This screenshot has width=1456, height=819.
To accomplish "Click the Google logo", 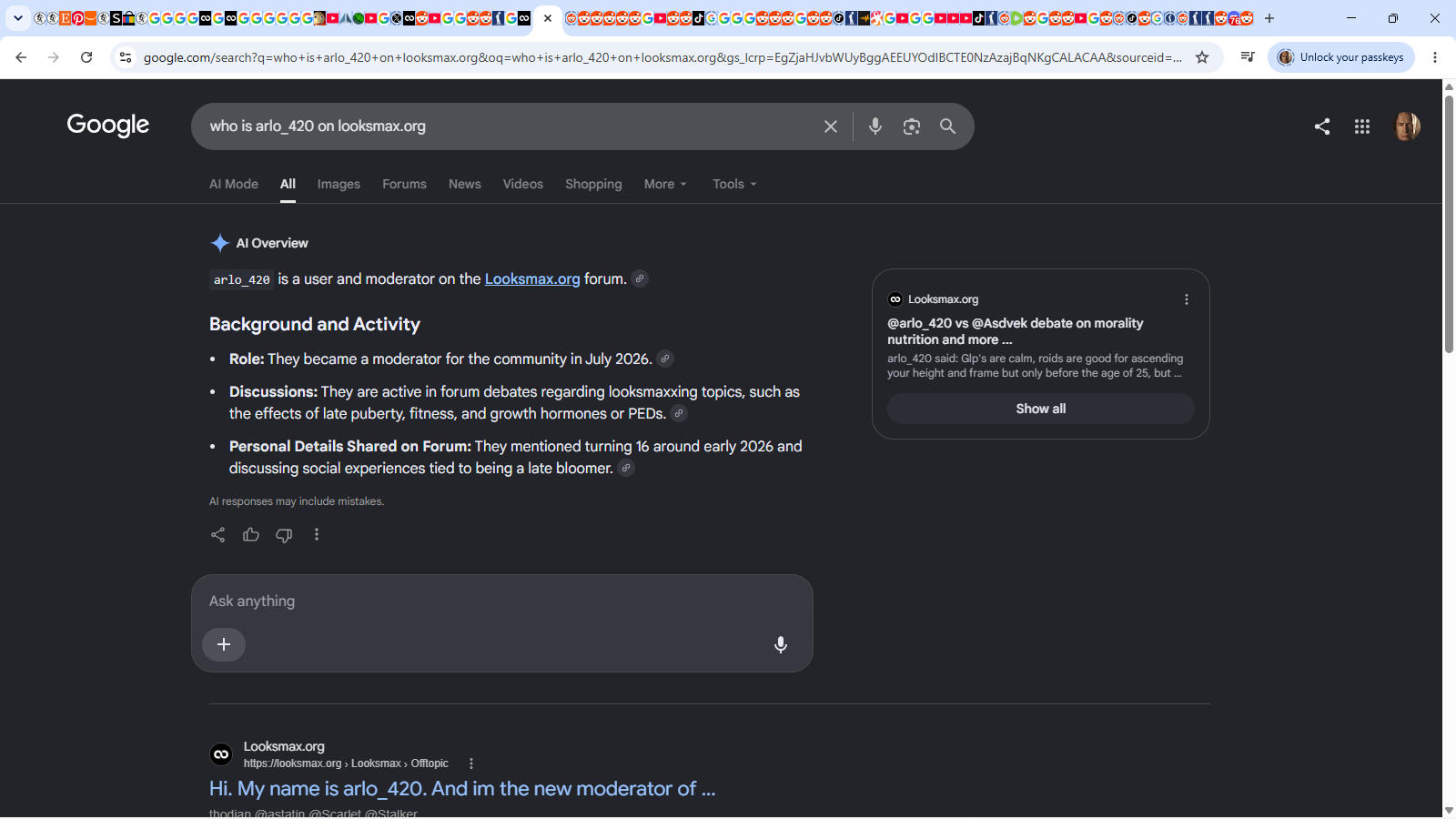I will (108, 126).
